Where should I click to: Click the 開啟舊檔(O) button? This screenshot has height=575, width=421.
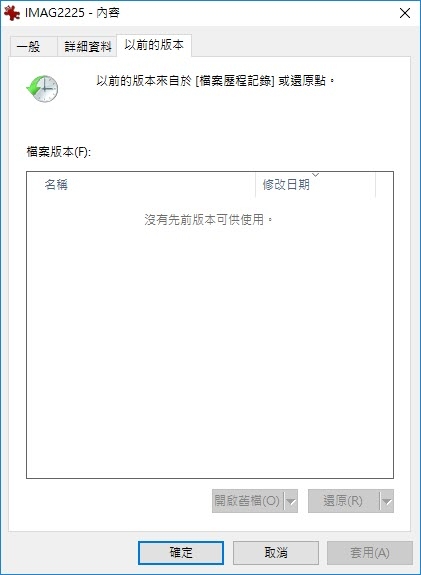point(248,501)
